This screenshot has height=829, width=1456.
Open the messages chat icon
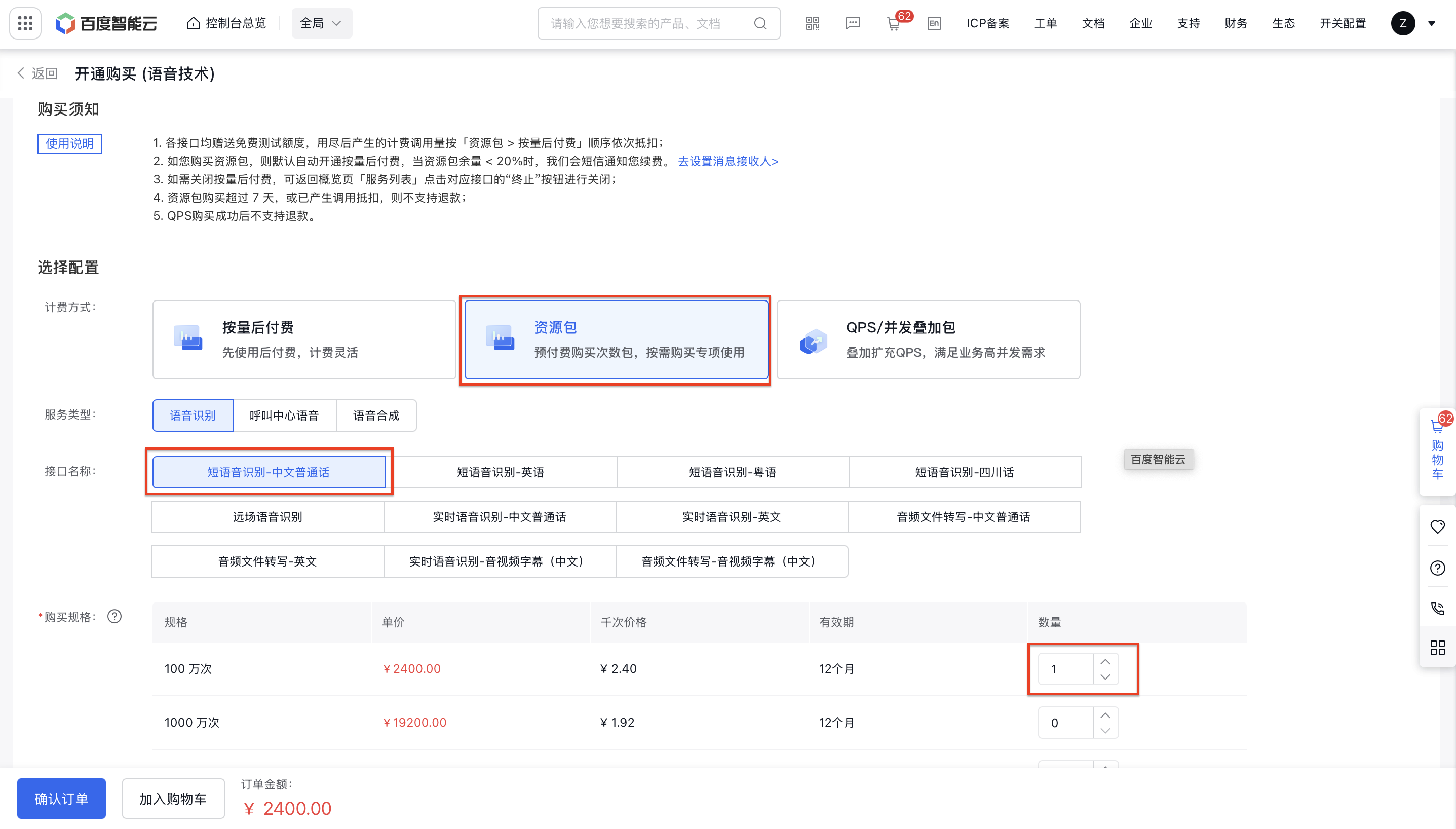pos(853,23)
